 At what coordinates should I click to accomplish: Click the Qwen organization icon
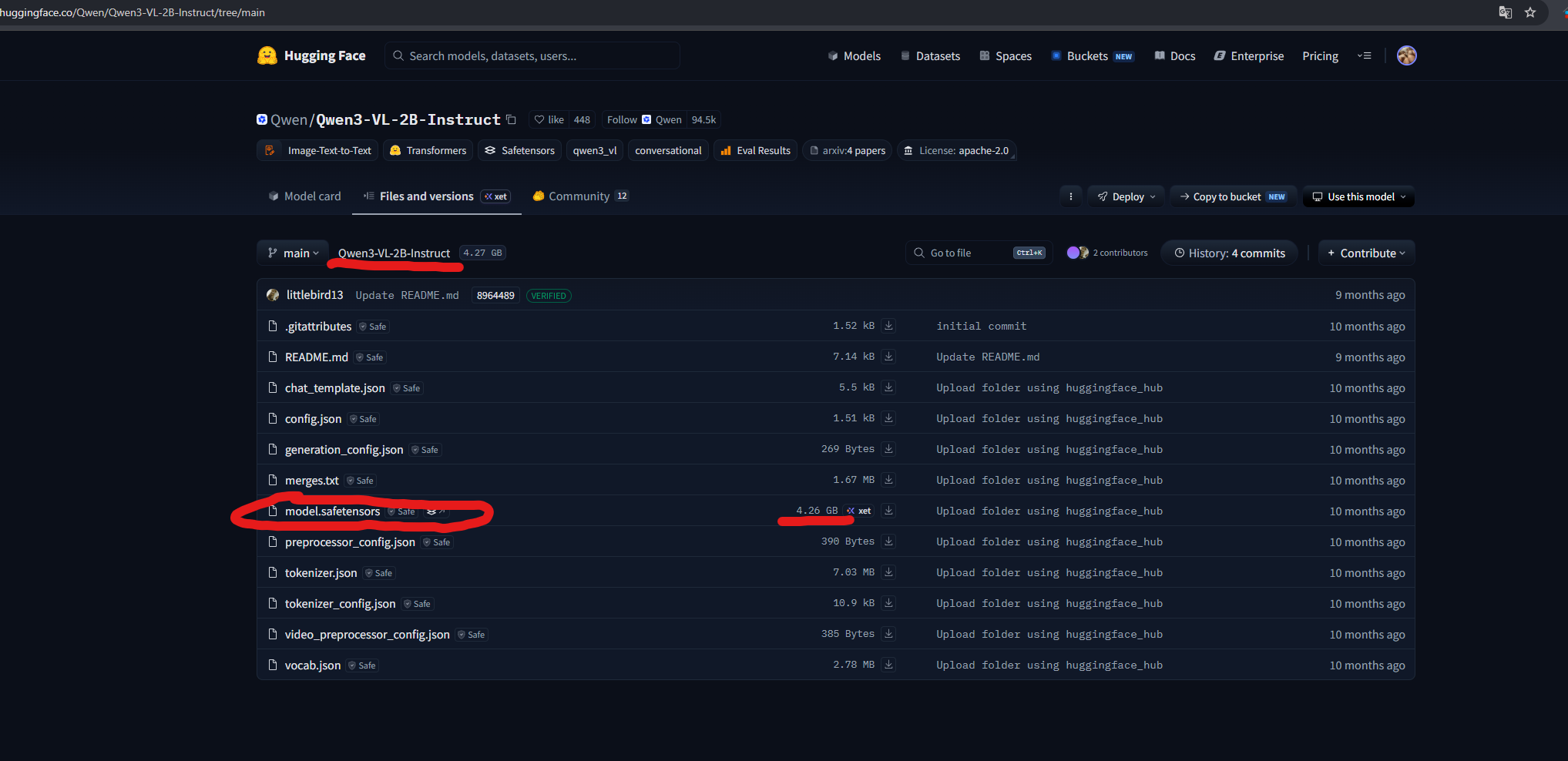click(x=262, y=119)
